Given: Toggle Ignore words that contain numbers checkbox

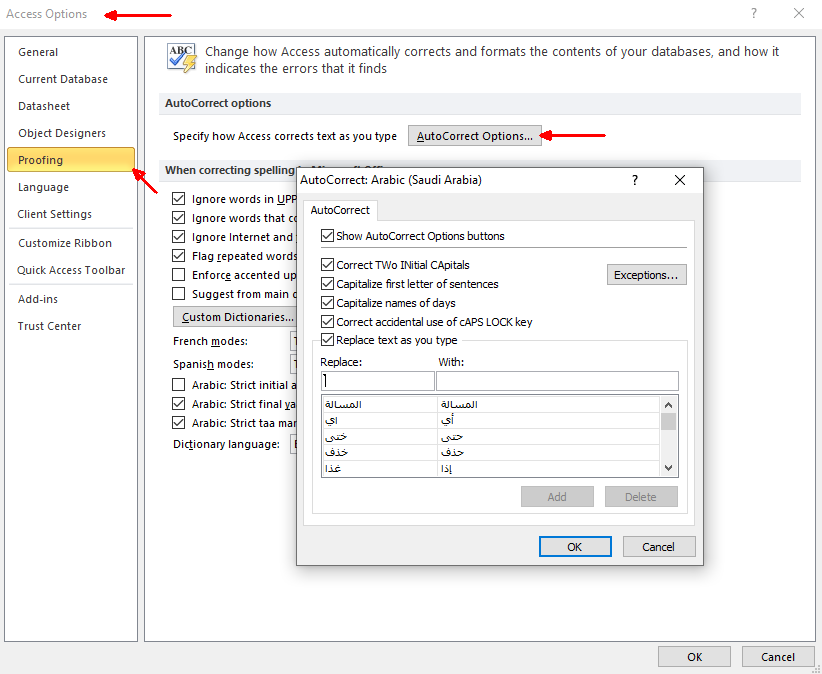Looking at the screenshot, I should (x=179, y=218).
